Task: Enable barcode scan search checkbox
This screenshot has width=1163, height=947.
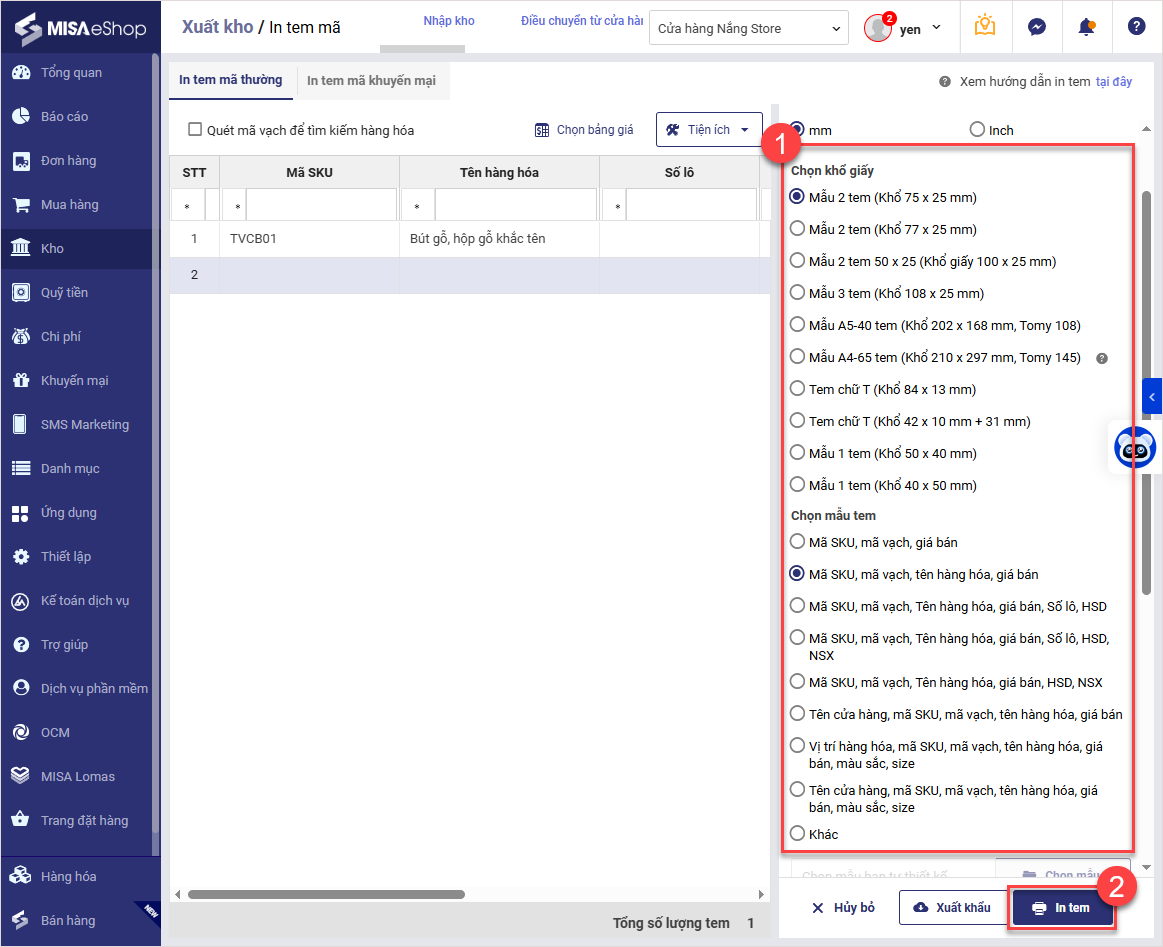Action: 196,130
